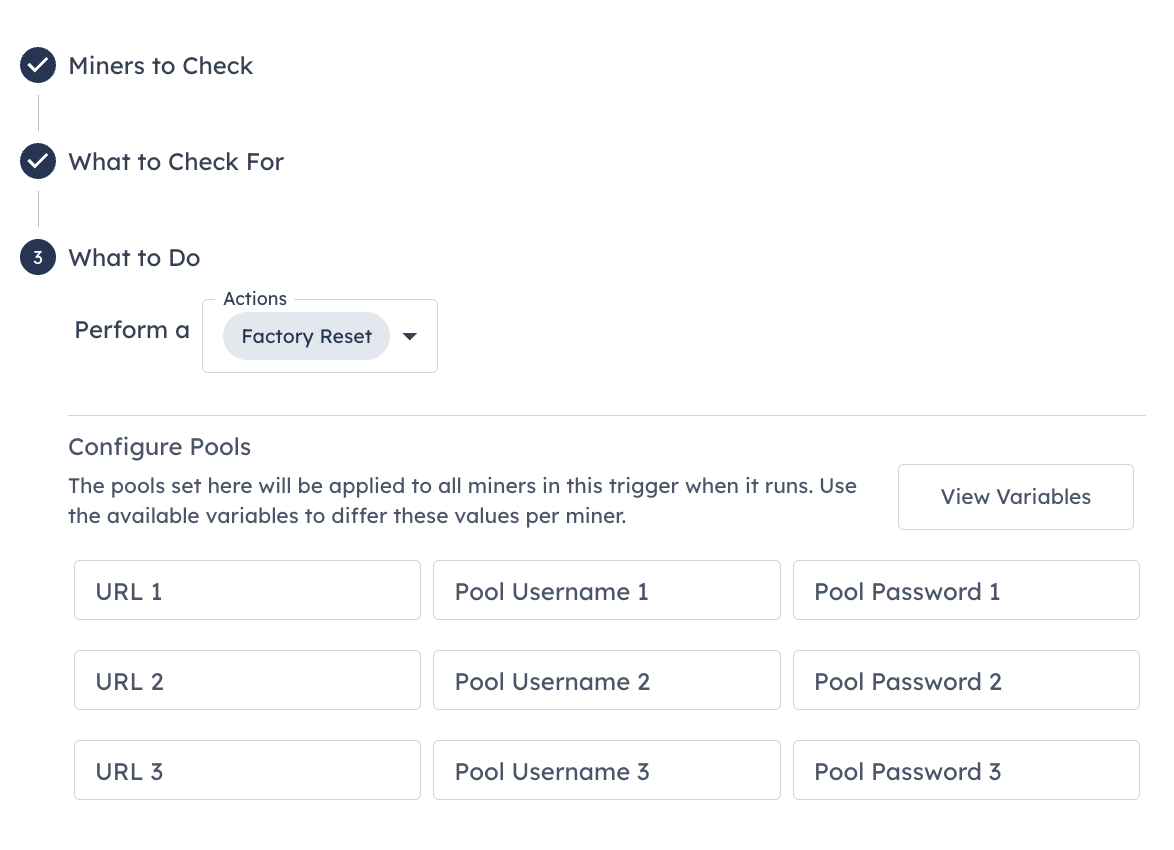1174x850 pixels.
Task: Focus the URL 3 input field
Action: coord(247,770)
